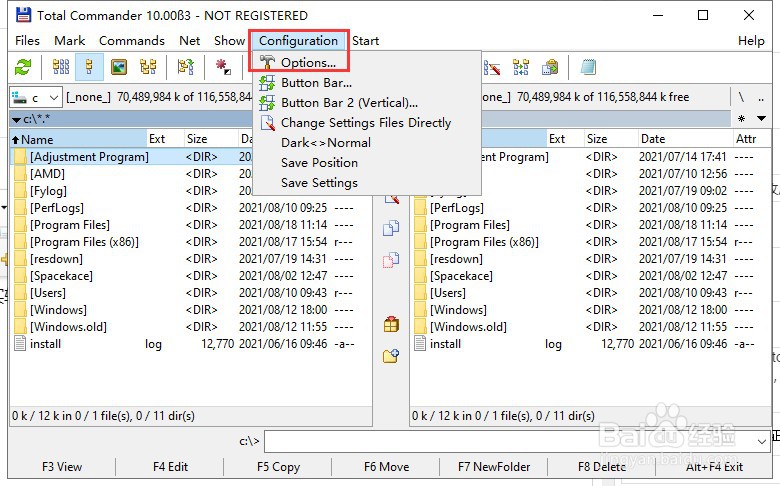Click the red dashed move icon in vertical bar
Viewport: 780px width, 486px height.
tap(391, 260)
